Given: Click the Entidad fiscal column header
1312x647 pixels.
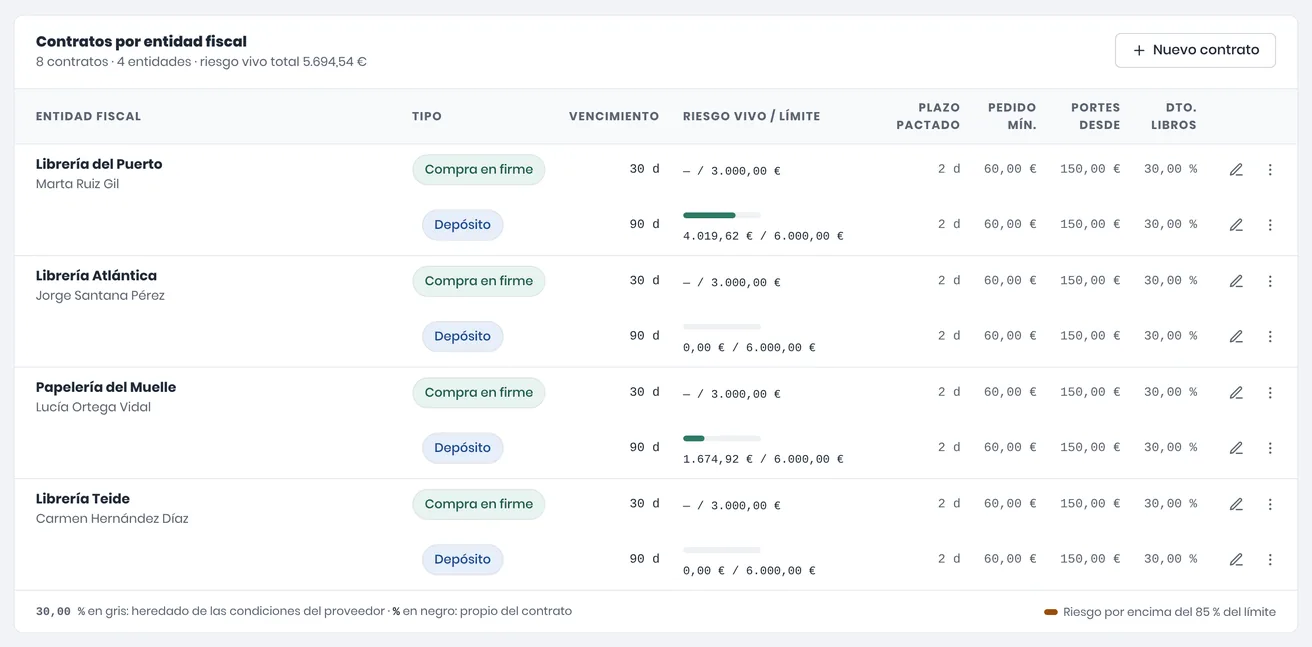Looking at the screenshot, I should pyautogui.click(x=88, y=116).
